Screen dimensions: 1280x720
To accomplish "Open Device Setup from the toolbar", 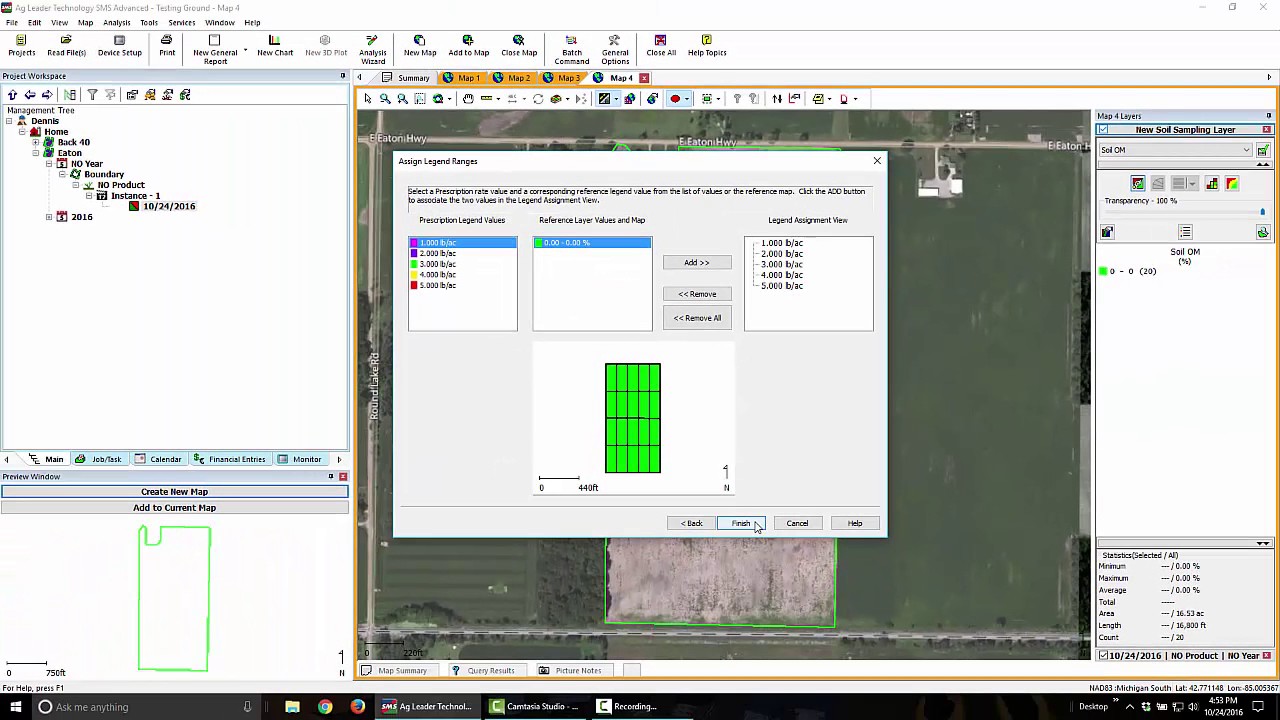I will [x=119, y=46].
